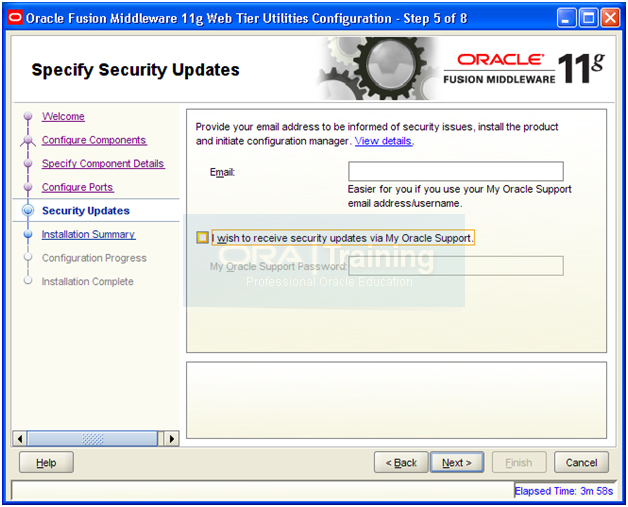The width and height of the screenshot is (628, 507).
Task: Maximize the configuration window
Action: tap(588, 18)
